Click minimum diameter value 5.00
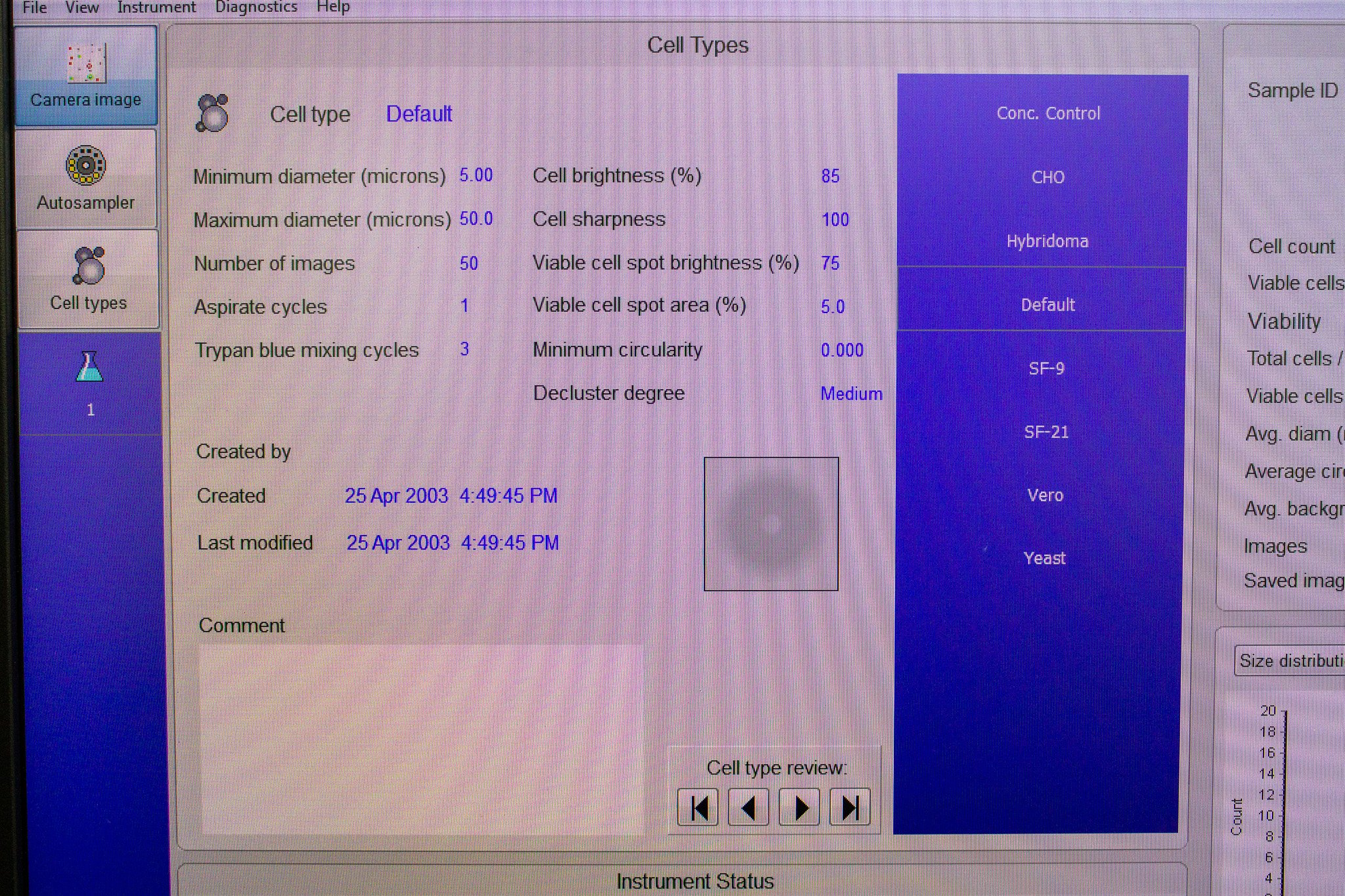Viewport: 1345px width, 896px height. [x=476, y=175]
